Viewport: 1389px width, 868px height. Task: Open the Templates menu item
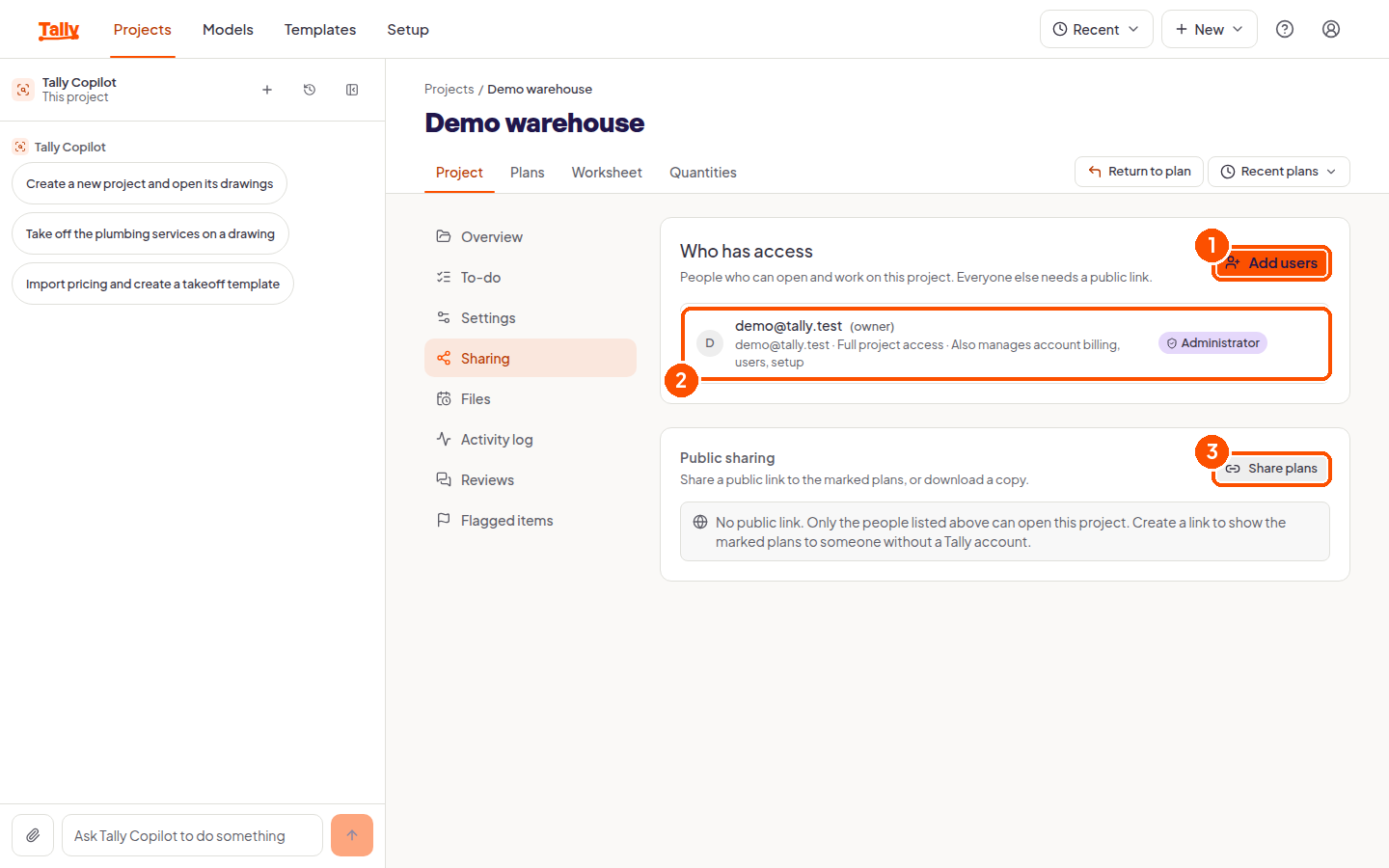coord(320,30)
